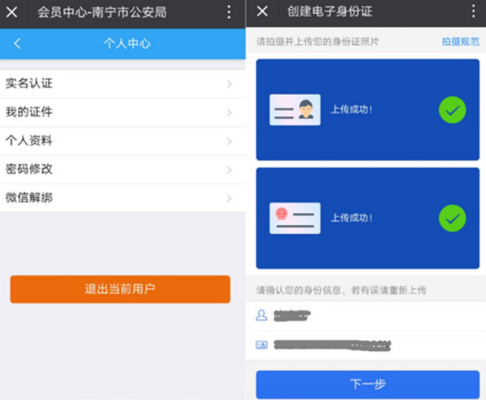
Task: Tap the green check on front-side upload card
Action: (452, 110)
